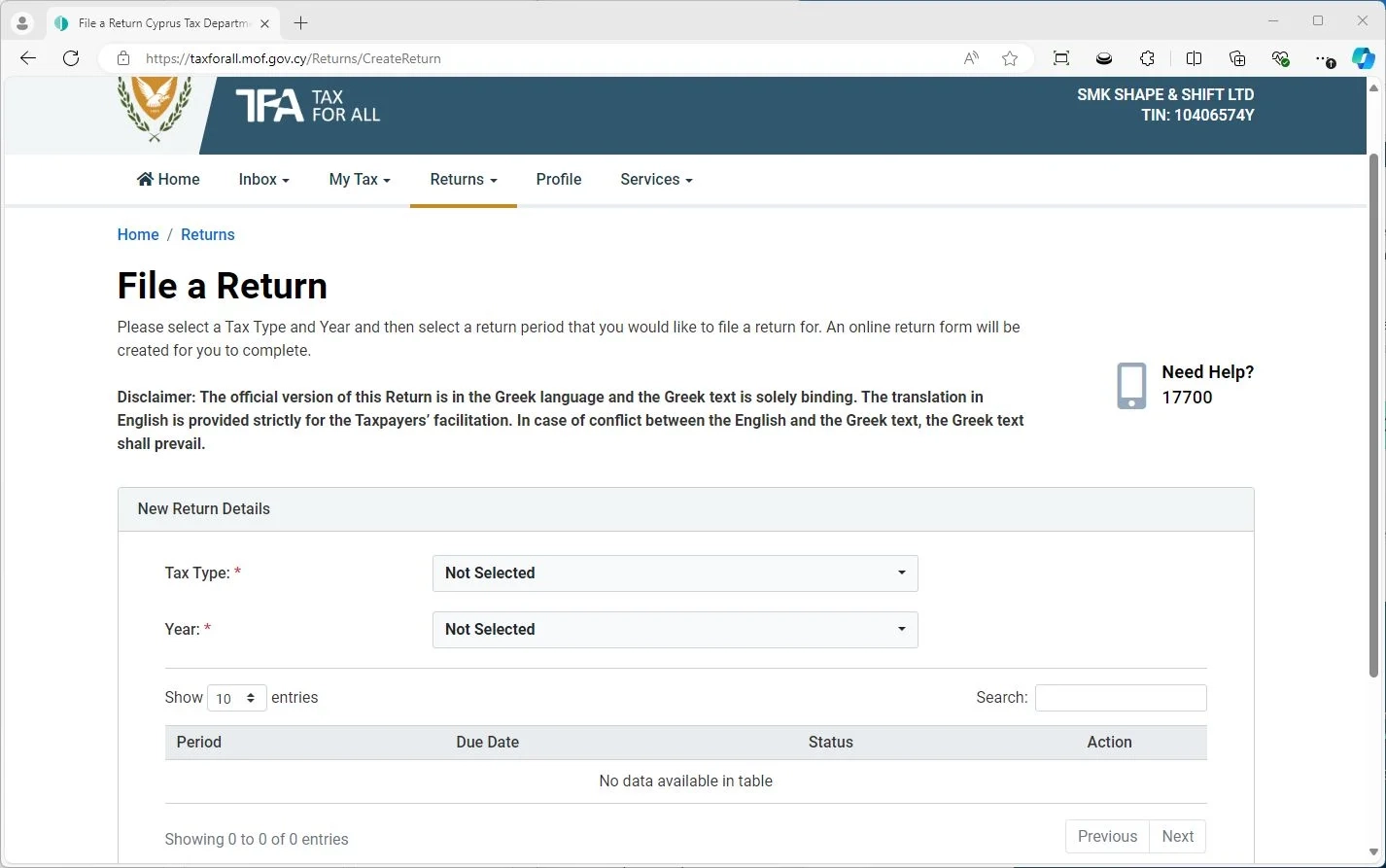The height and width of the screenshot is (868, 1386).
Task: Click the split screen browser icon
Action: pos(1194,58)
